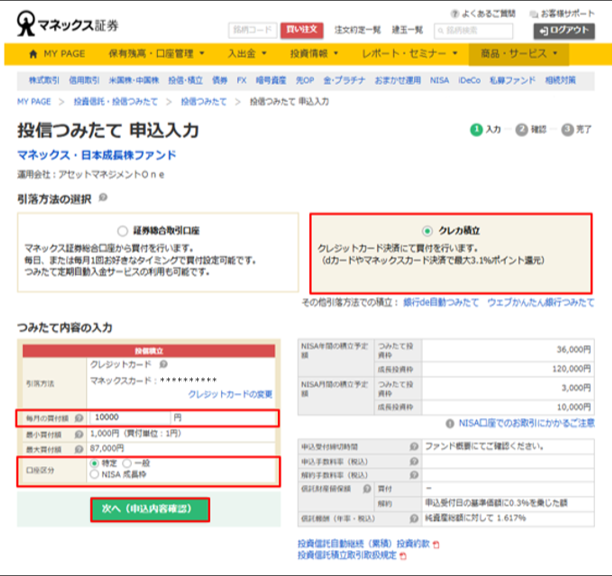Click help icon for 最小買付額
The width and height of the screenshot is (612, 576).
[79, 434]
